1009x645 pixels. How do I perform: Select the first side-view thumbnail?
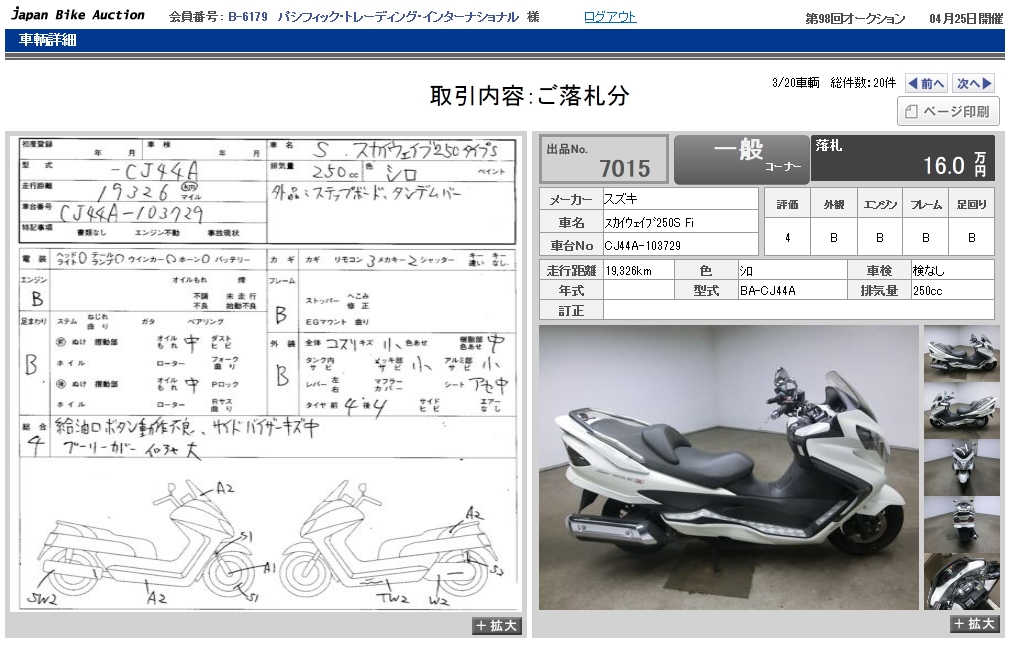[x=961, y=353]
